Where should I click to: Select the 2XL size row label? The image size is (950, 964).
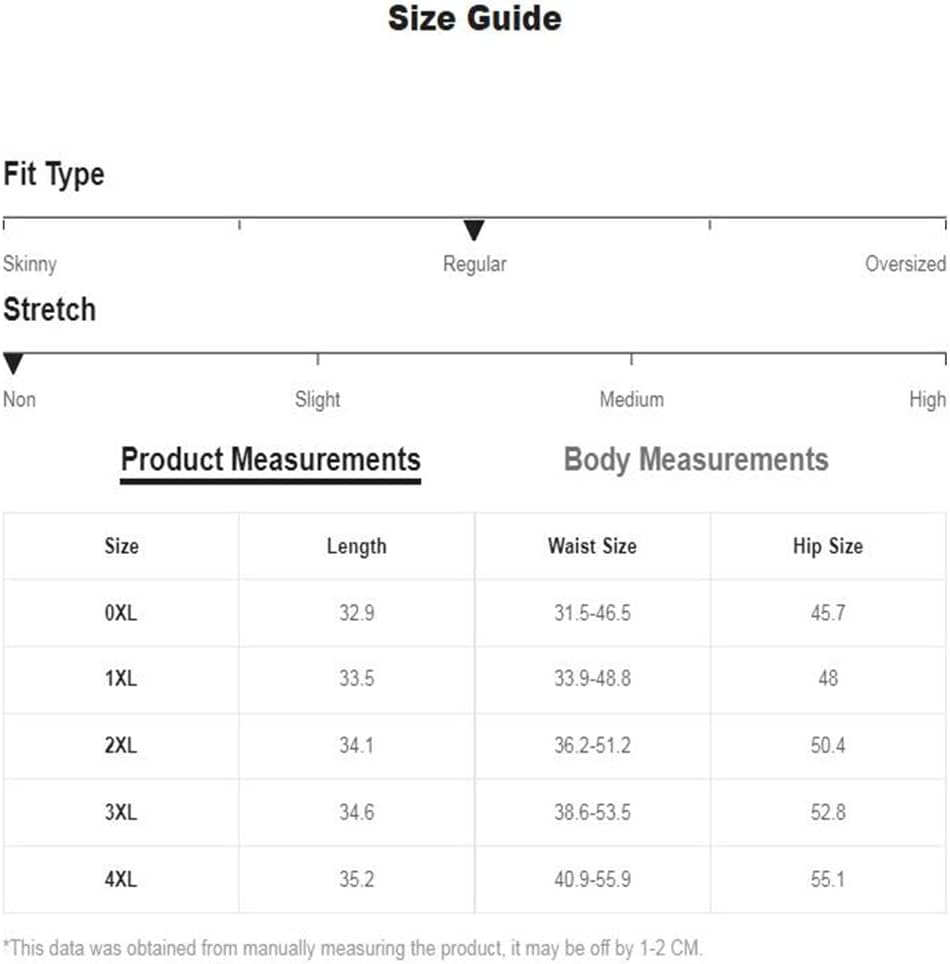click(x=121, y=746)
